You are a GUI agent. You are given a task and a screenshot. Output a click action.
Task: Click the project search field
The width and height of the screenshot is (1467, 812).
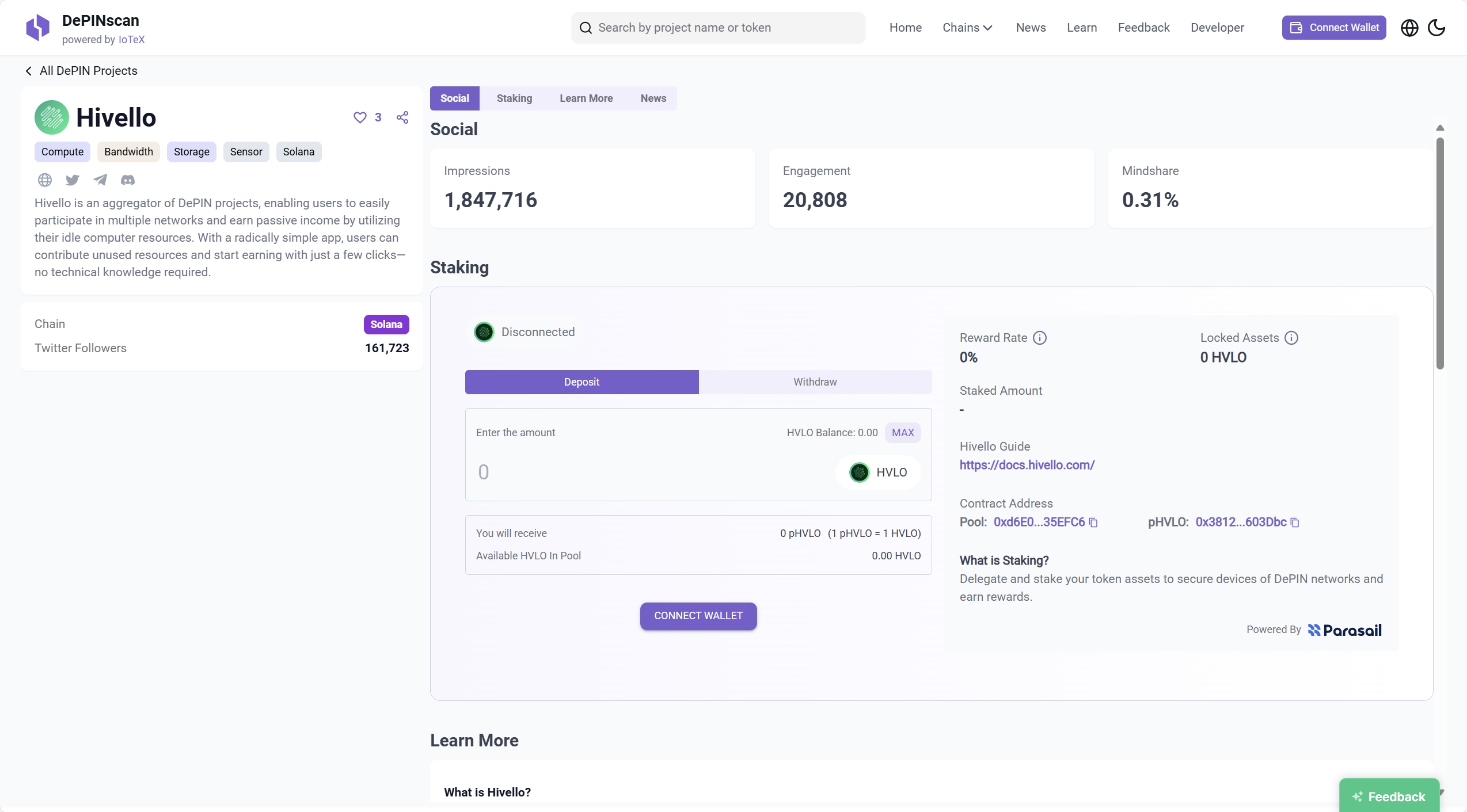718,28
